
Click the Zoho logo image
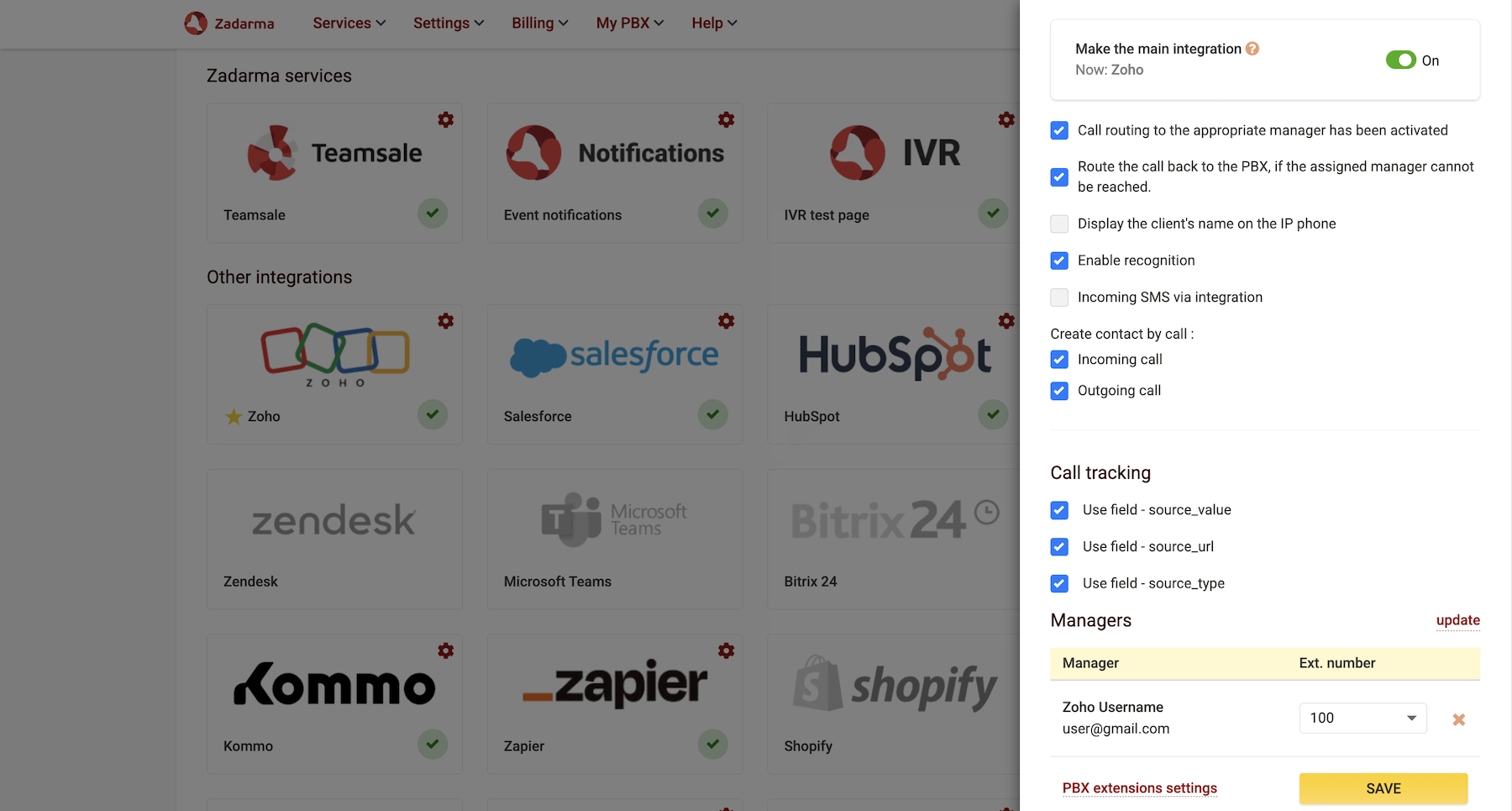coord(335,355)
